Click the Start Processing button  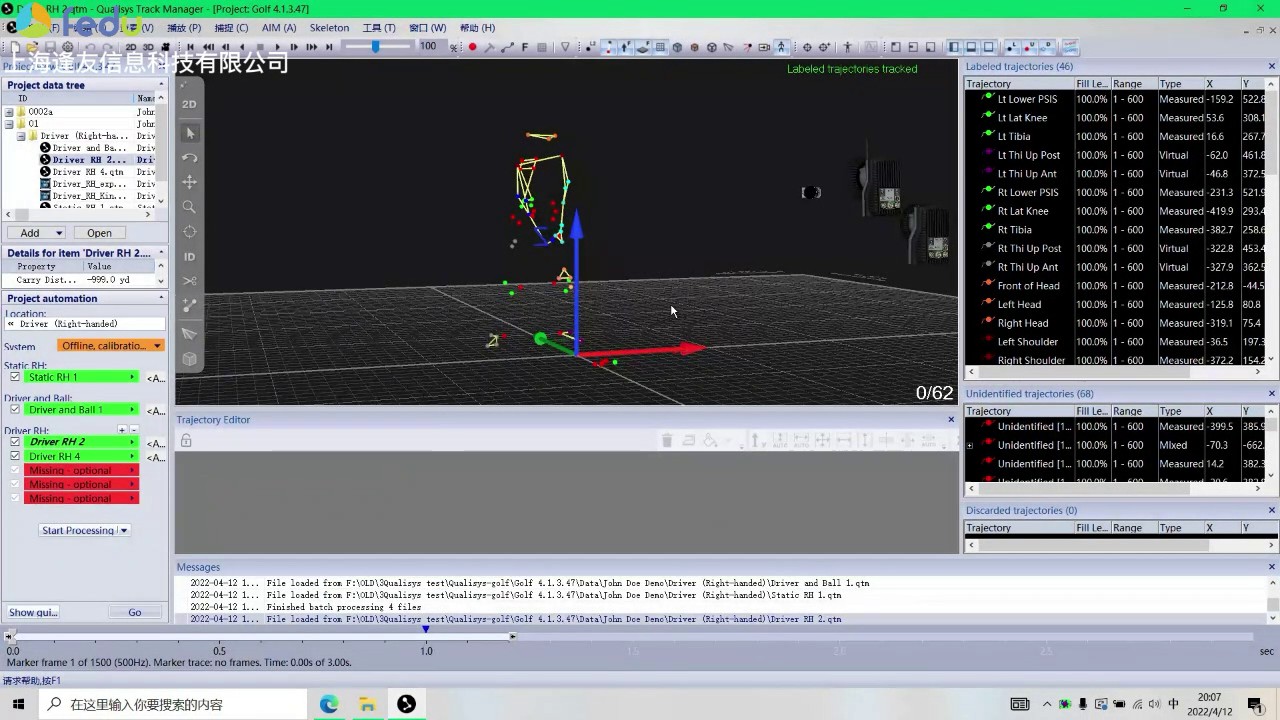pos(78,530)
